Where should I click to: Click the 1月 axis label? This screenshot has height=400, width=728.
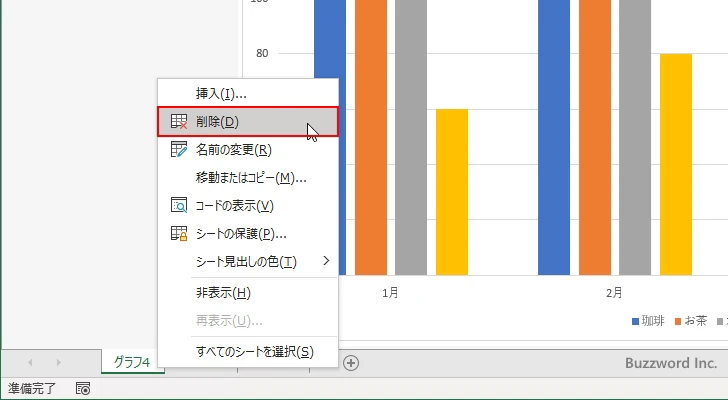[390, 293]
